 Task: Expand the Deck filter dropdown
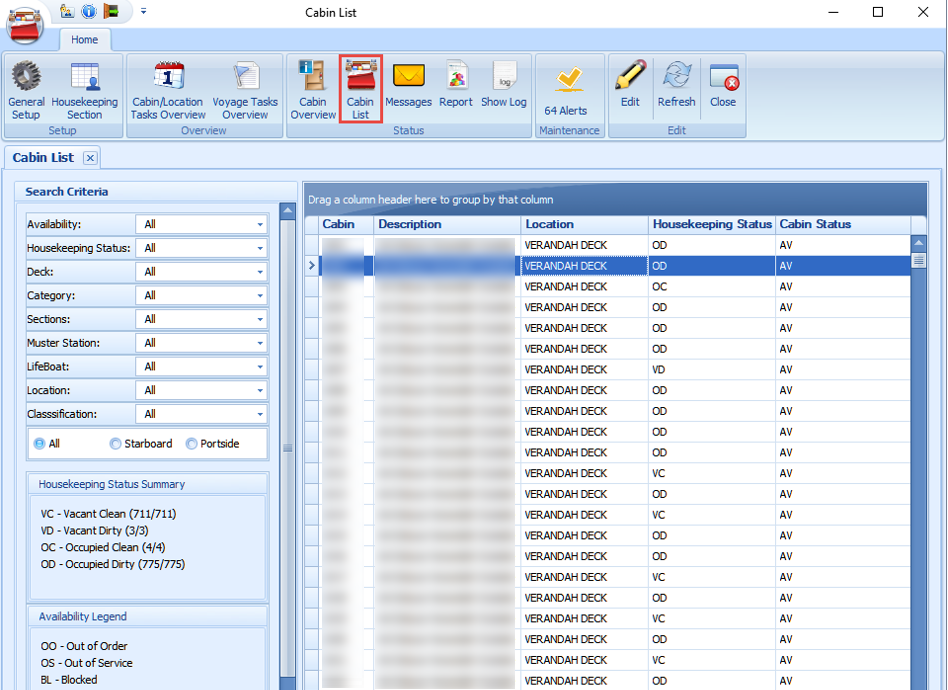[260, 271]
